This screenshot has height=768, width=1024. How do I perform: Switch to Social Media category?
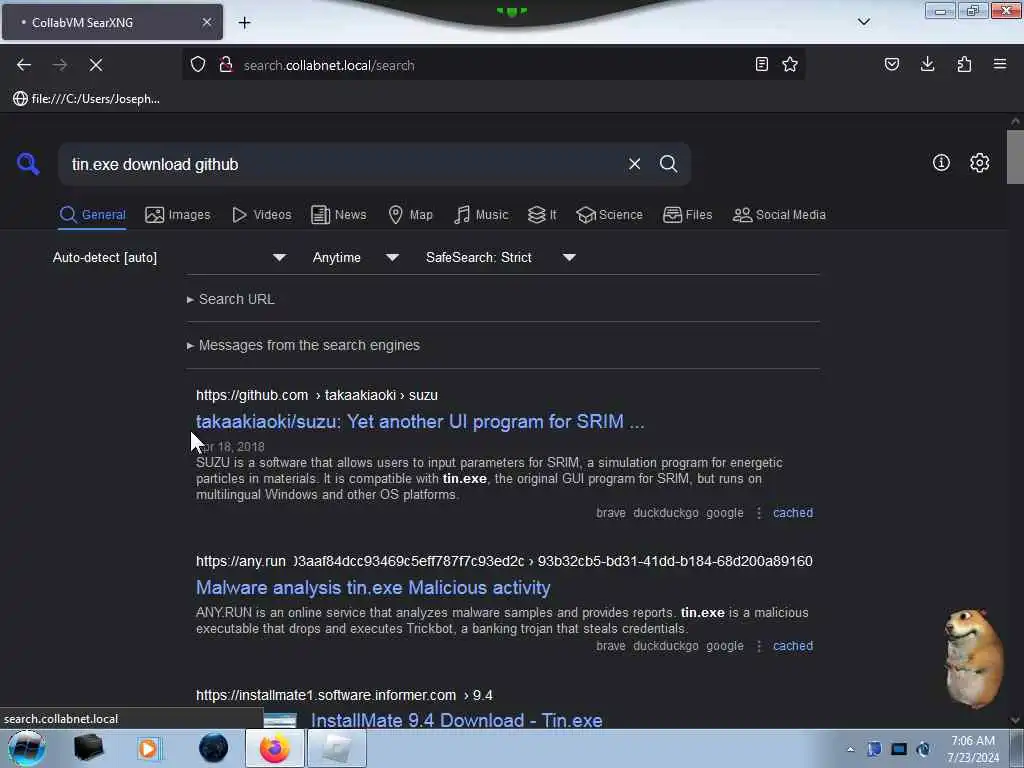coord(779,215)
